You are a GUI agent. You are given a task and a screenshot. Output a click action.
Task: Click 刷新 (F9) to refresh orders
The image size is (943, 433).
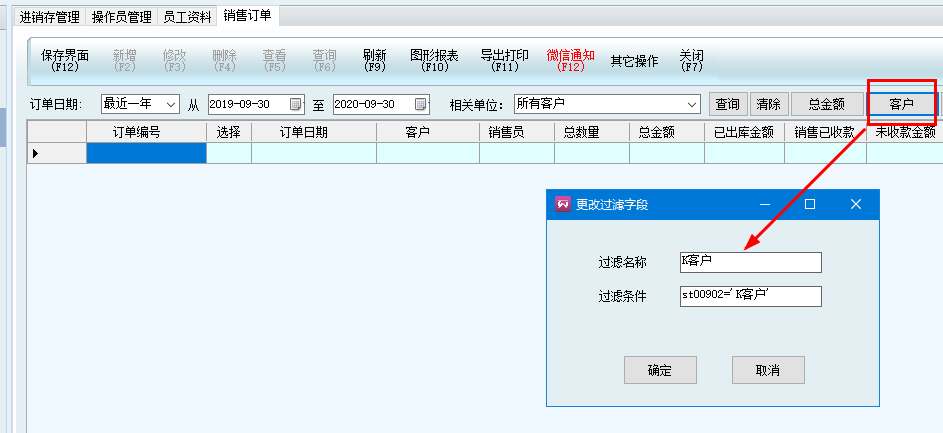pyautogui.click(x=375, y=61)
